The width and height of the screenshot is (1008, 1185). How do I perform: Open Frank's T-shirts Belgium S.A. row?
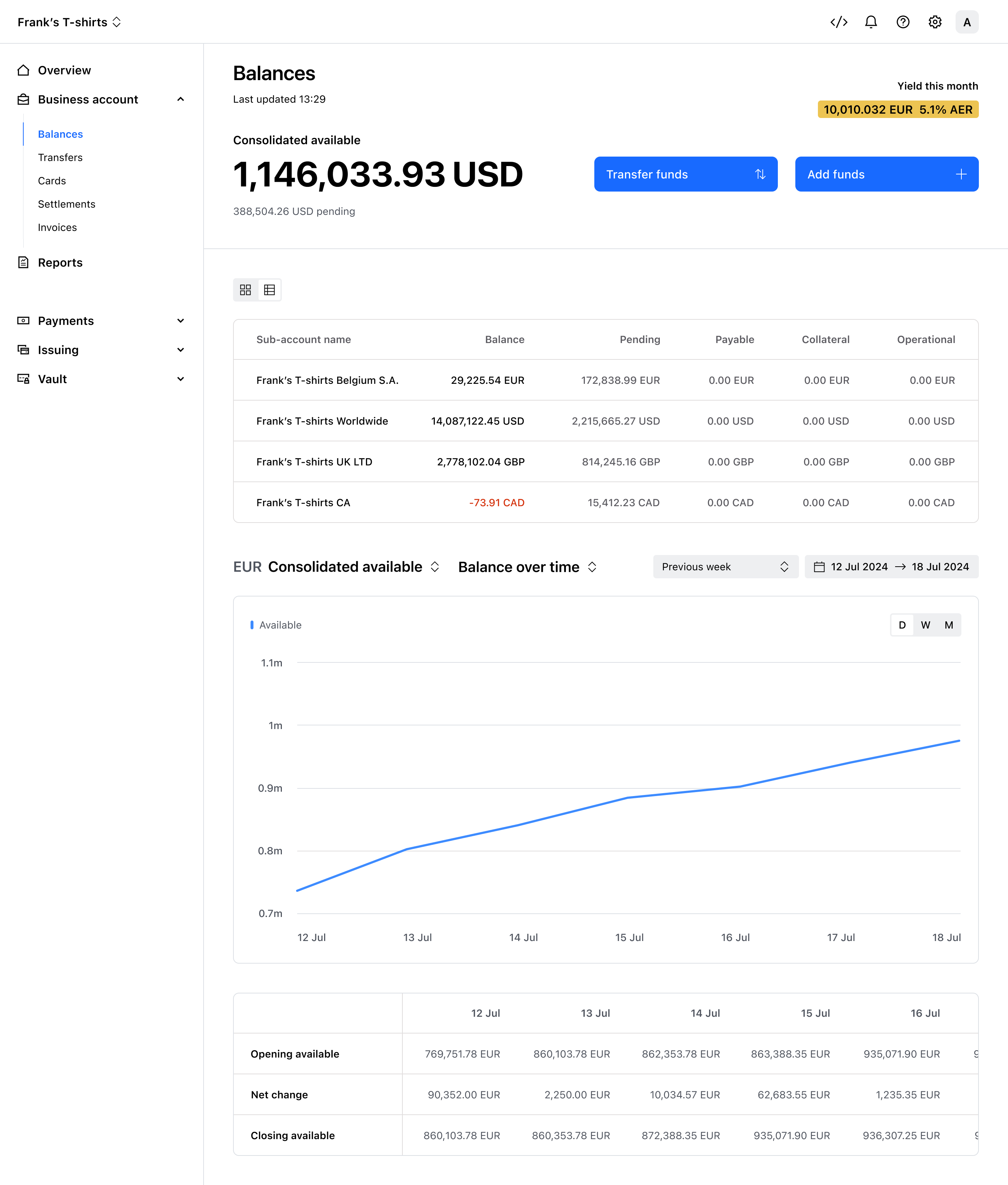606,381
